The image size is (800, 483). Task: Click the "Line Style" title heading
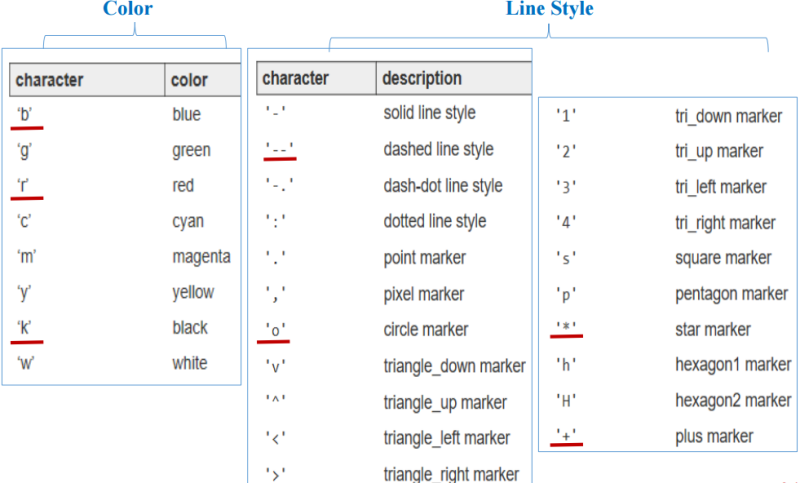549,9
